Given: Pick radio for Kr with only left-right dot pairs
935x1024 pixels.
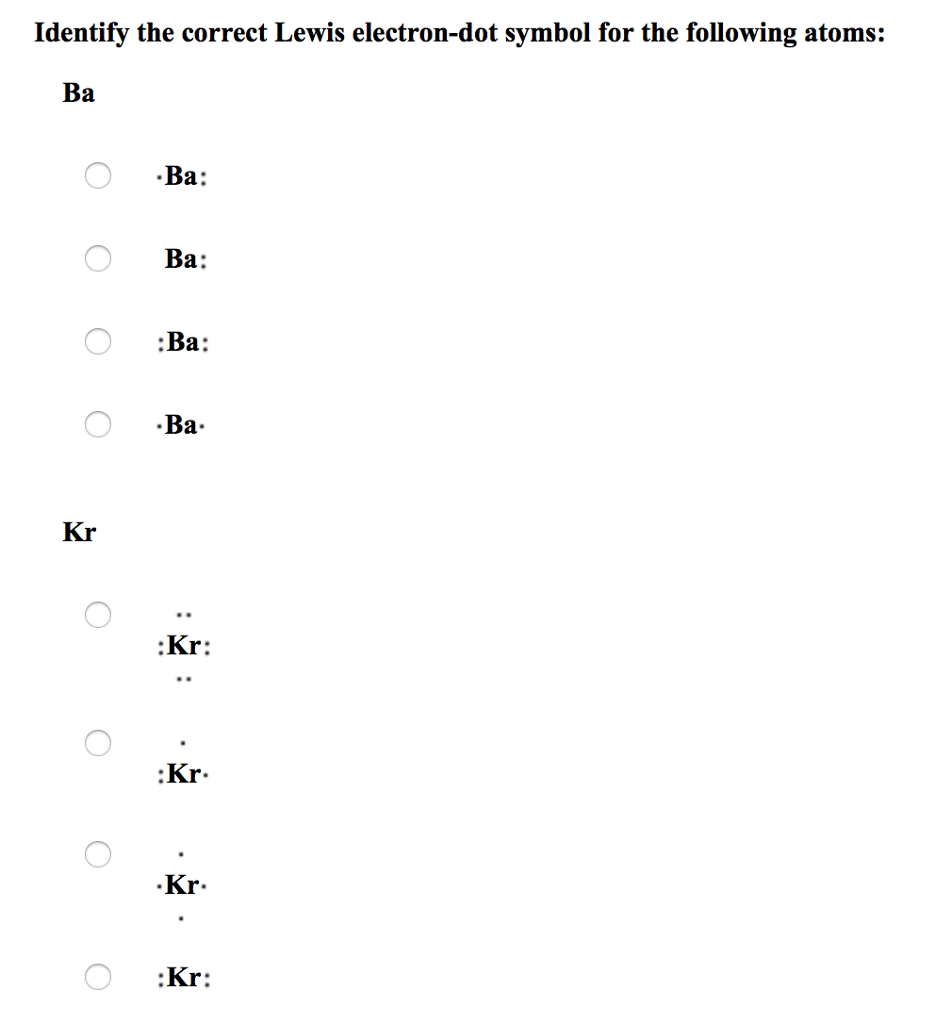Looking at the screenshot, I should [x=98, y=976].
